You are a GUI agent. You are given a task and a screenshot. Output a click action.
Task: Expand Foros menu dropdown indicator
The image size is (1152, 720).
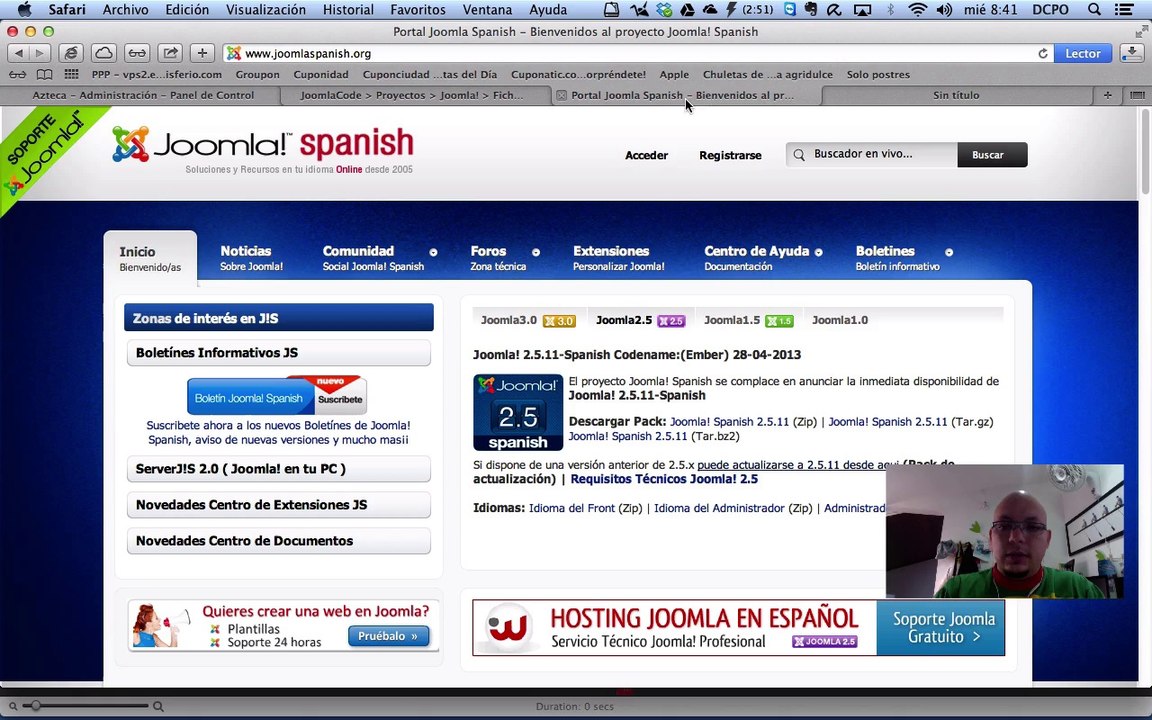coord(536,252)
